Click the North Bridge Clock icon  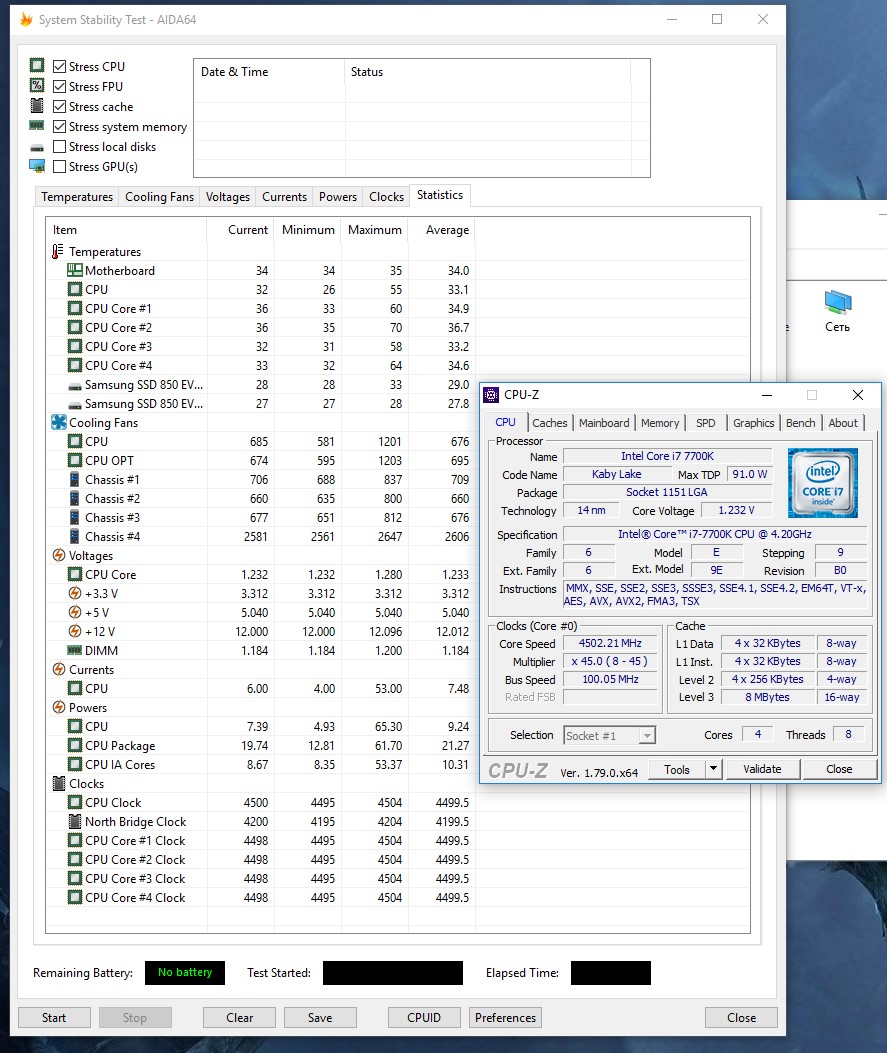point(75,821)
